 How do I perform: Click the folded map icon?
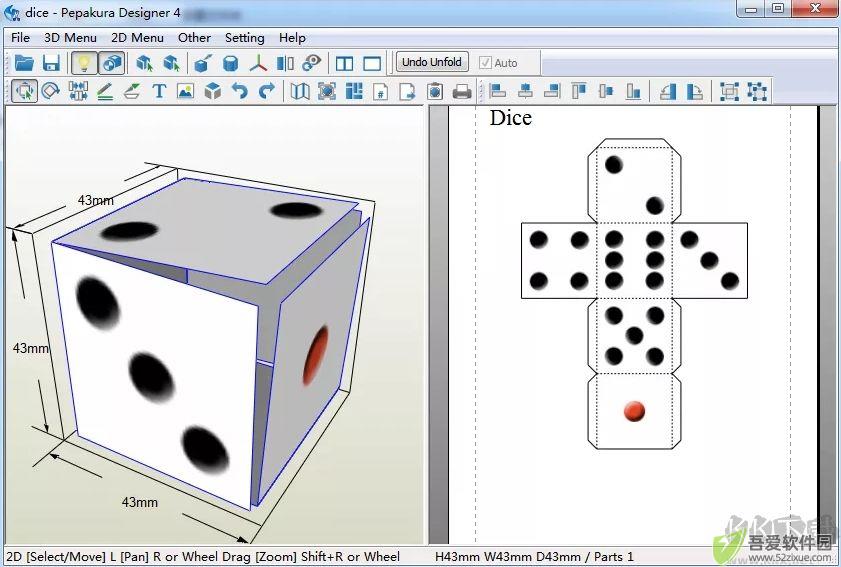pyautogui.click(x=300, y=91)
